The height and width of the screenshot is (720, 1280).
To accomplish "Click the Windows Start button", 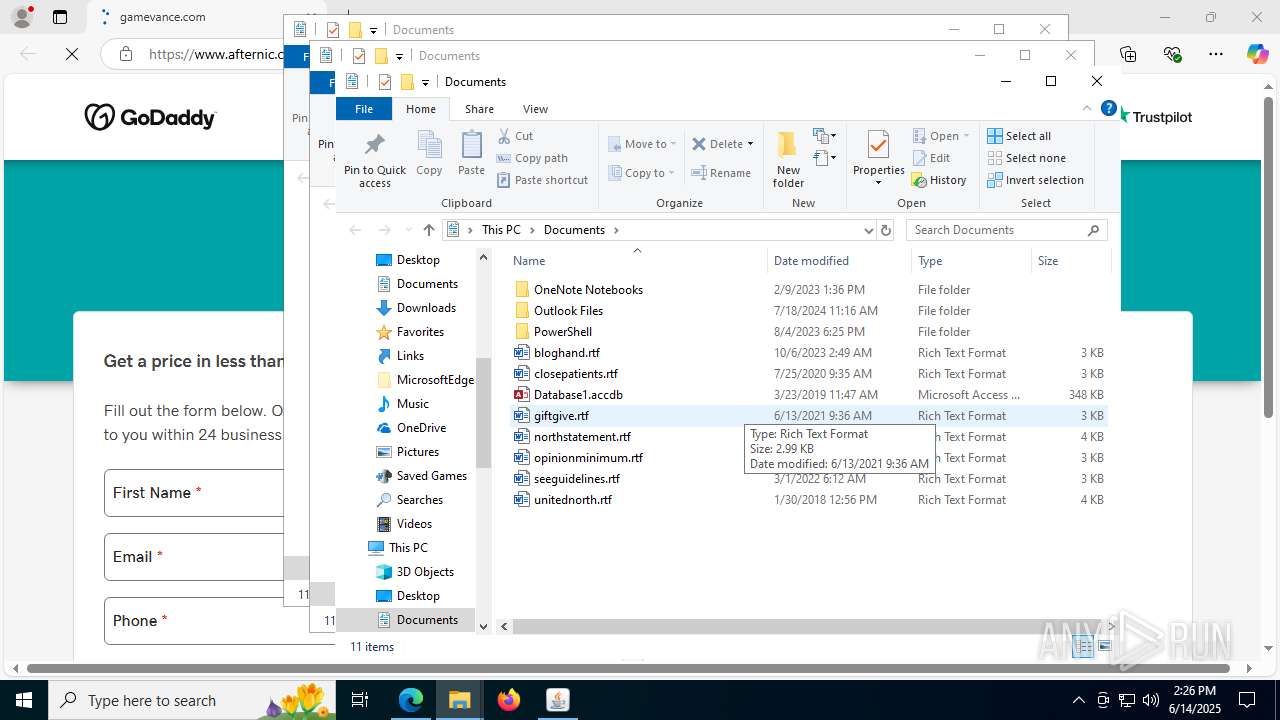I will pos(23,700).
